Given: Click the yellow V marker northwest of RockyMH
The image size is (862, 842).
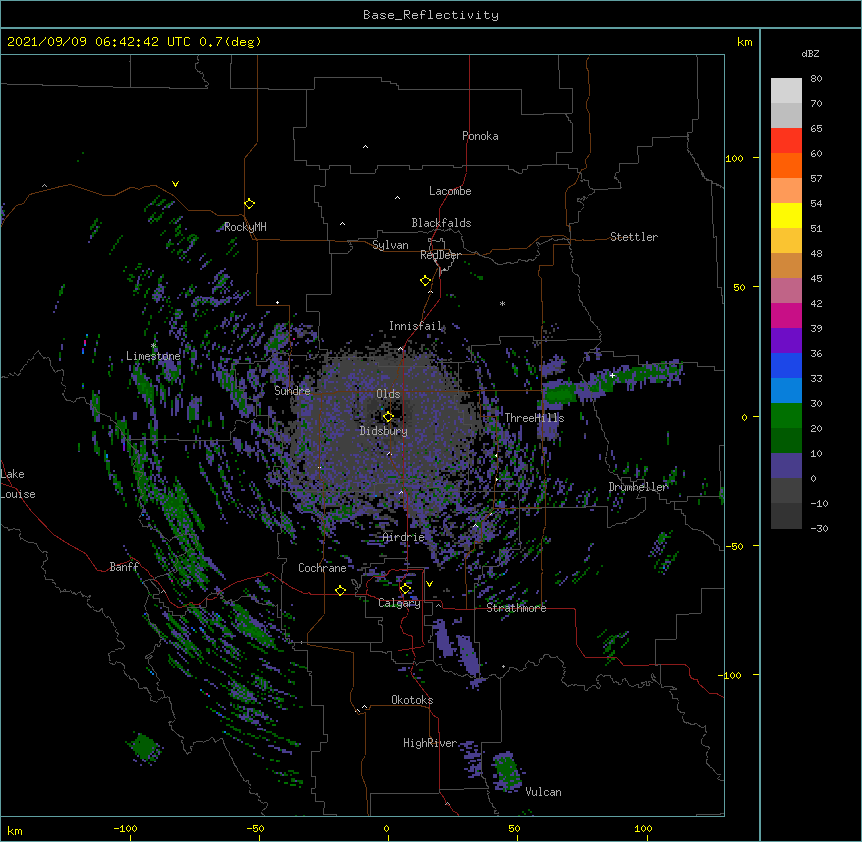Looking at the screenshot, I should pyautogui.click(x=175, y=184).
